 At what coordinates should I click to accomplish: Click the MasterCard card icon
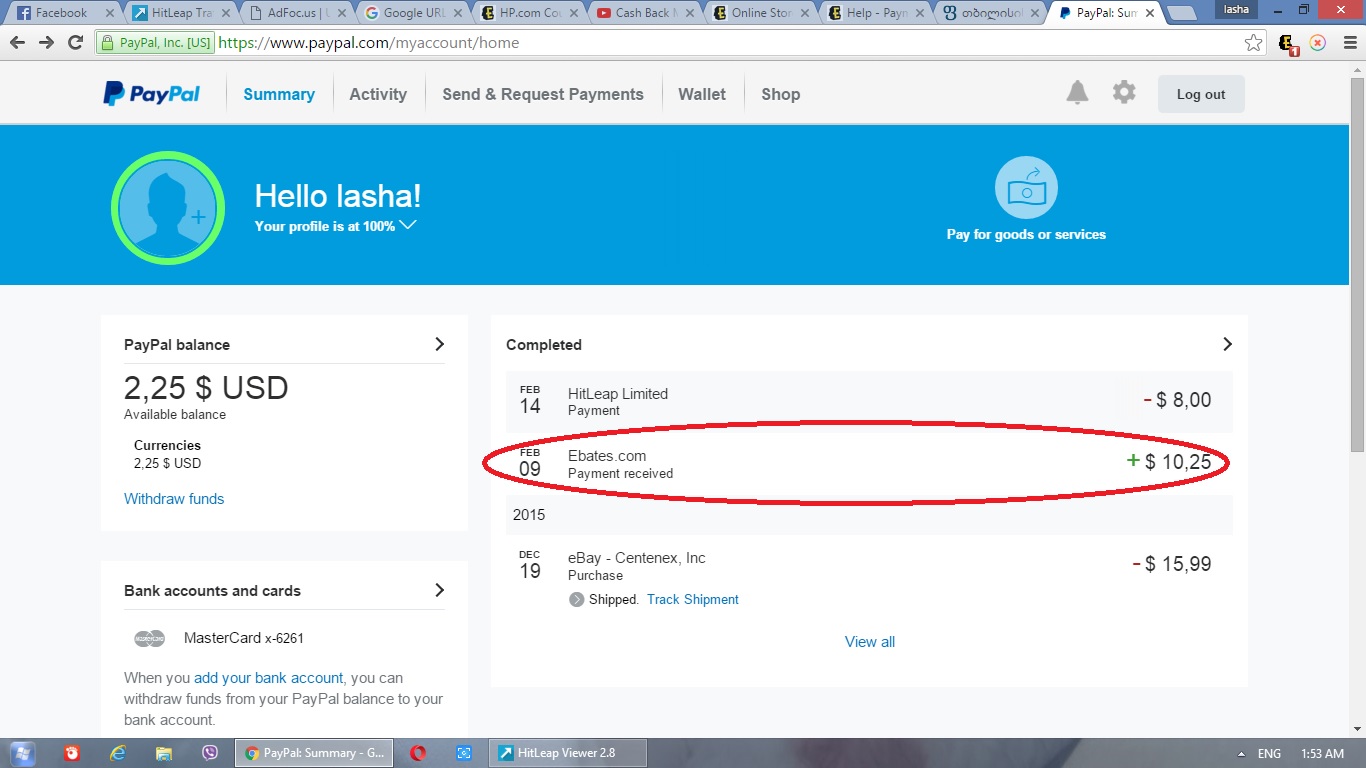click(x=149, y=638)
